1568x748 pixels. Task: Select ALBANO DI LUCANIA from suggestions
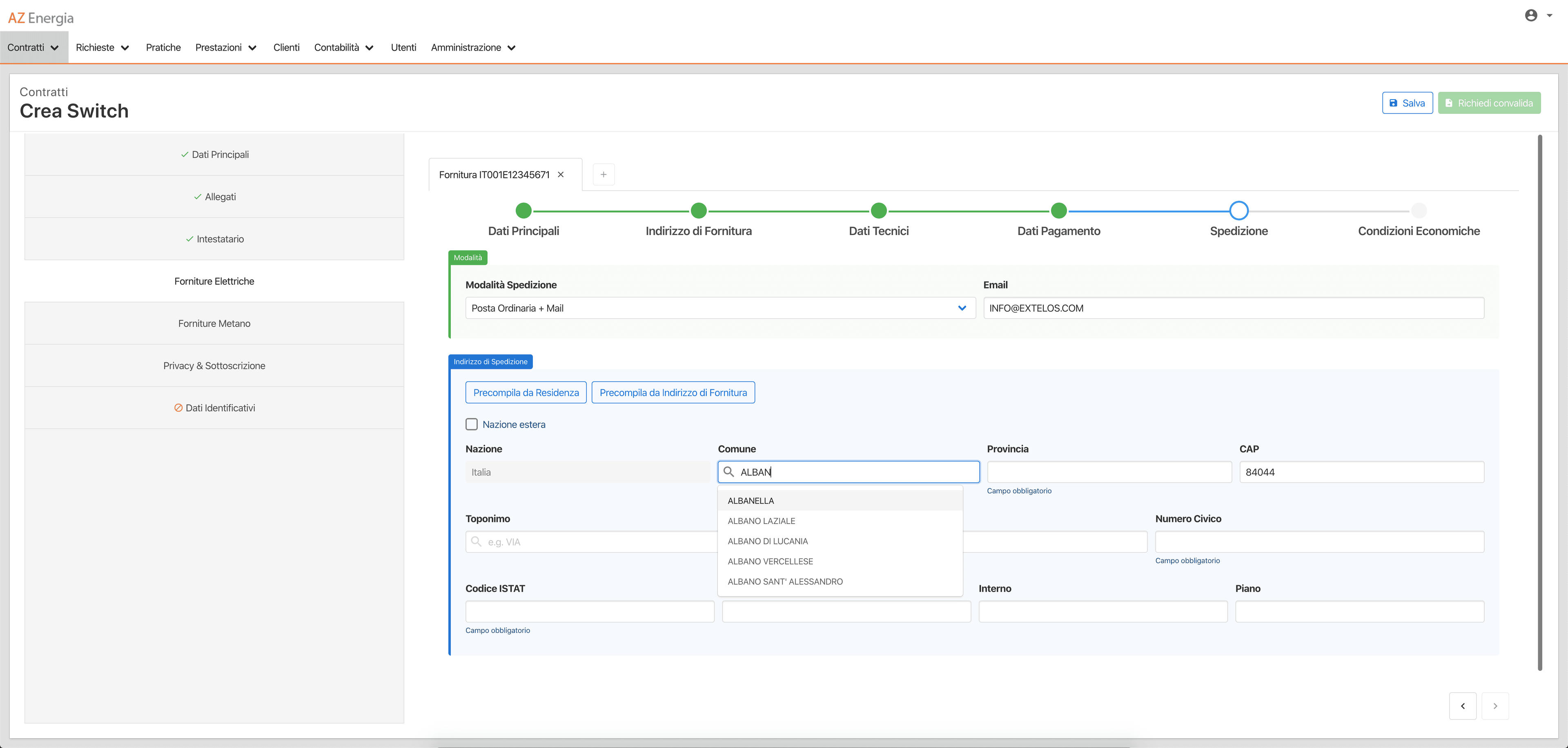point(840,541)
